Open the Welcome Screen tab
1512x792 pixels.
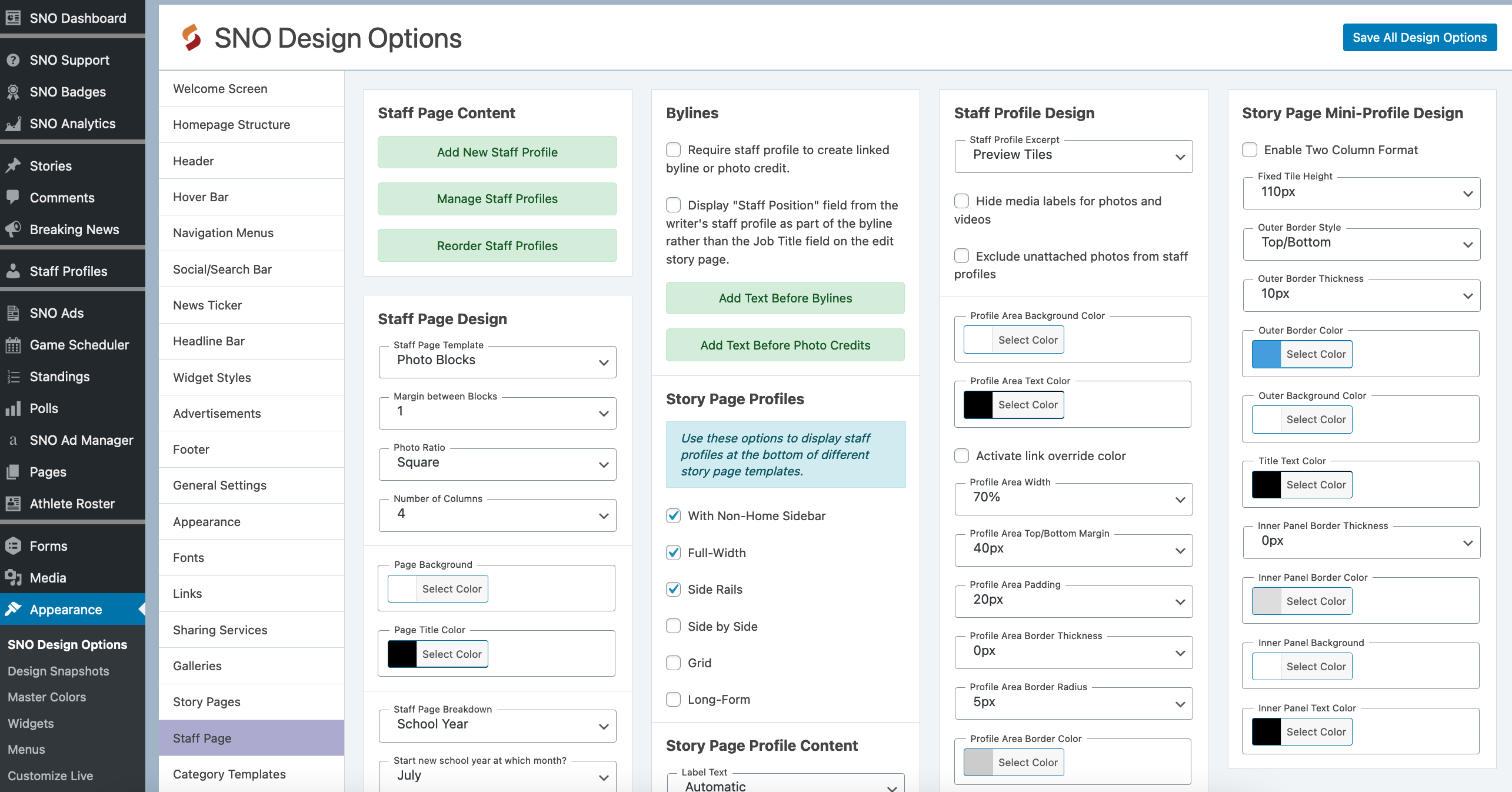tap(251, 89)
